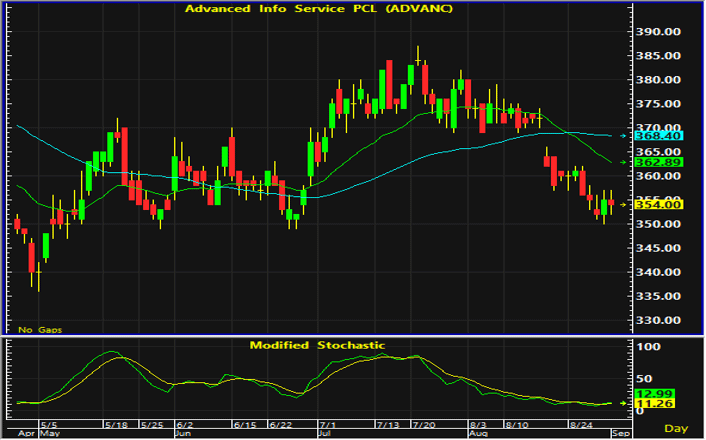This screenshot has width=706, height=440.
Task: Click the yellow 354.00 last price tag
Action: pyautogui.click(x=658, y=205)
